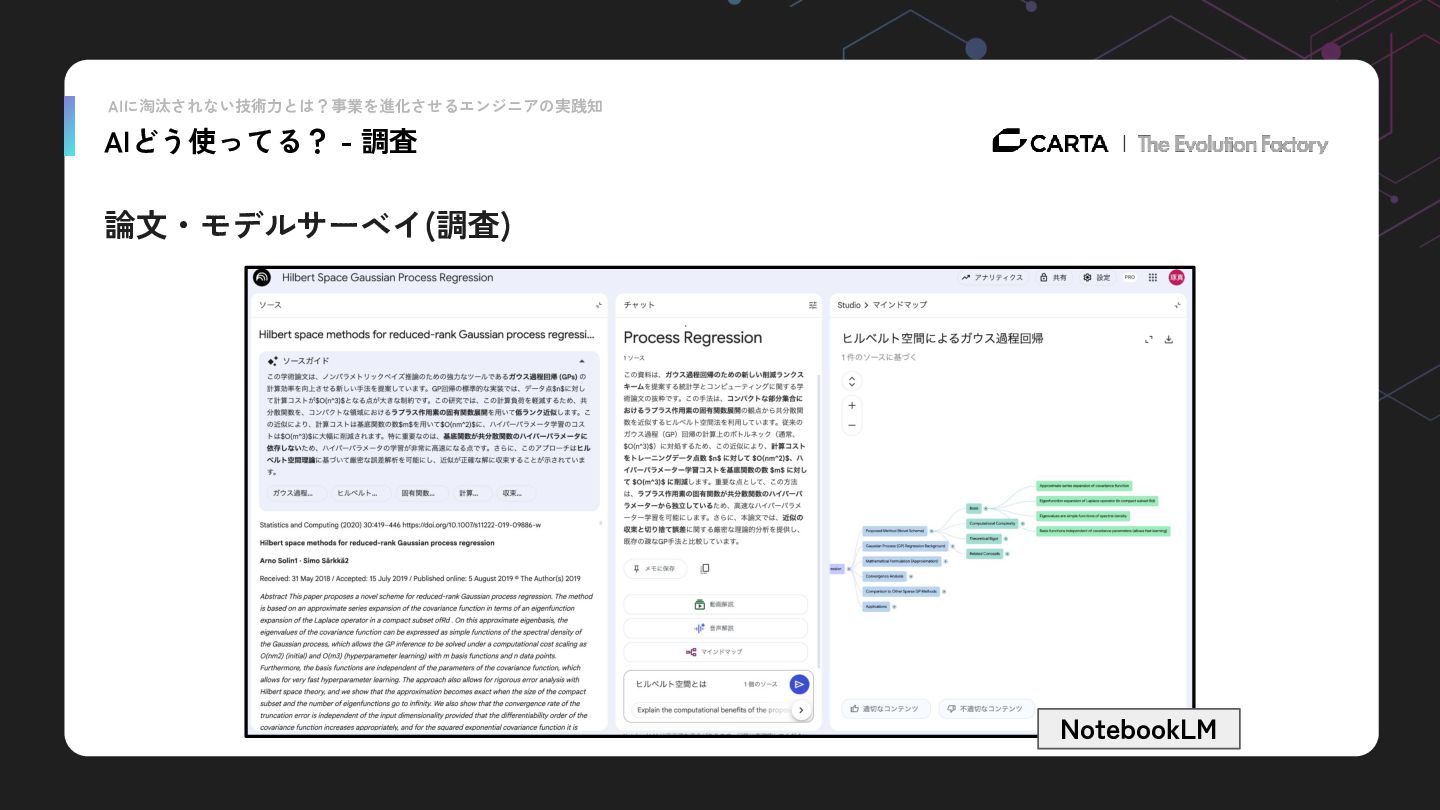Screen dimensions: 1440x810
Task: Zoom out the mind map
Action: point(852,425)
